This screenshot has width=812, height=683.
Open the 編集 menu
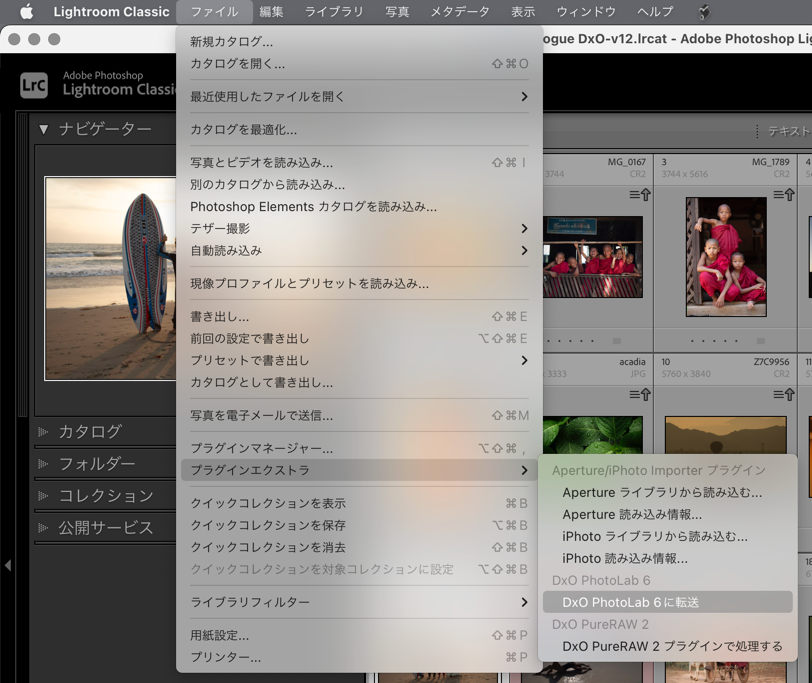(271, 11)
